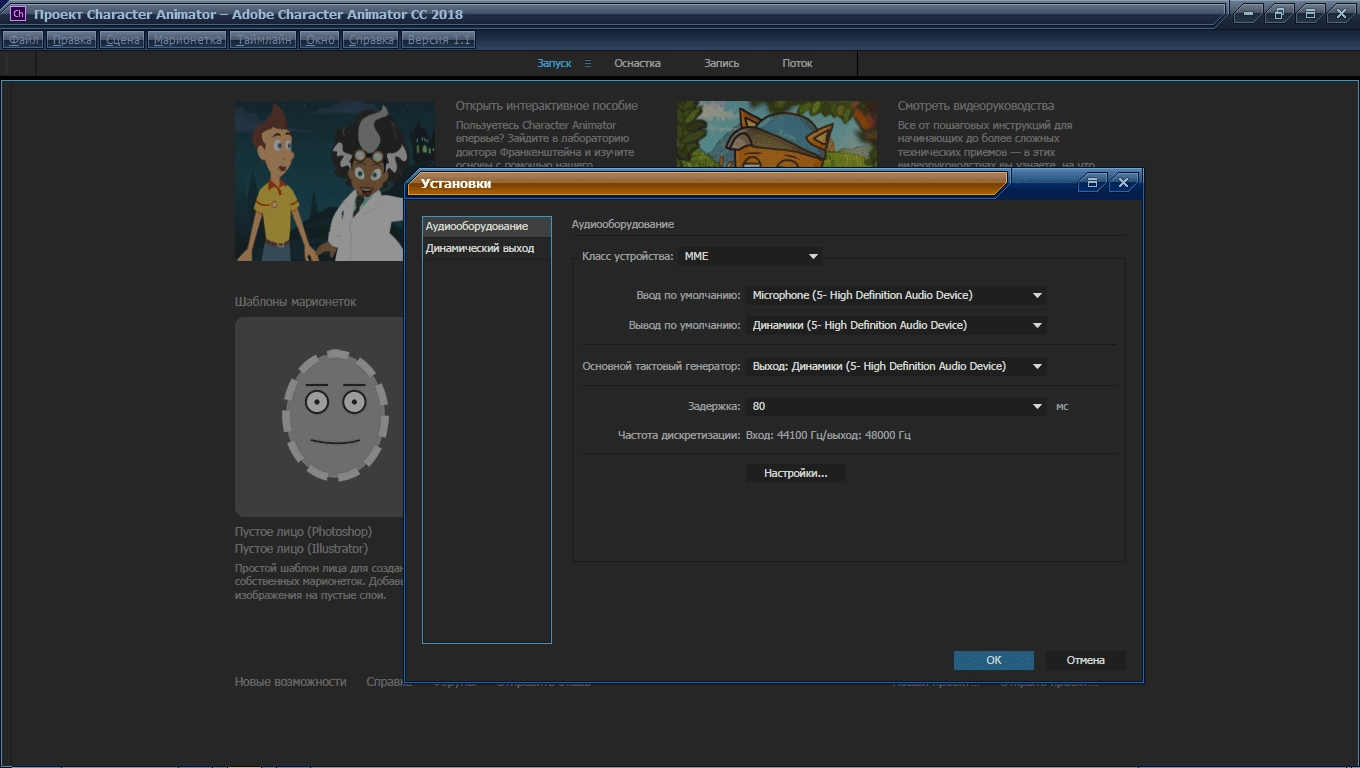Screen dimensions: 1360x768
Task: Open the Пустое лицо (Illustrator) template link
Action: tap(301, 549)
